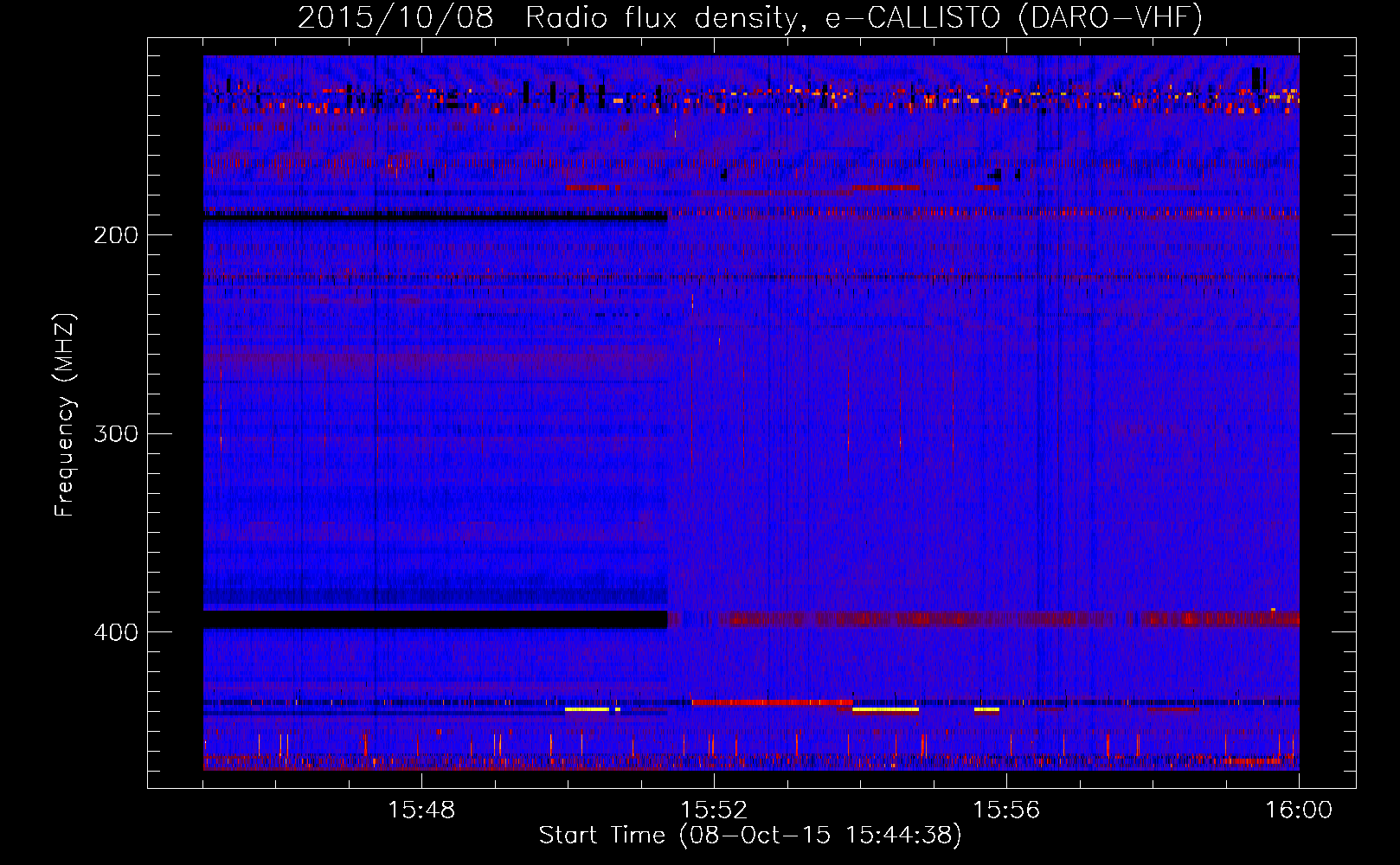Click the plot title '2015/10/08 Radio flux density'

[547, 17]
